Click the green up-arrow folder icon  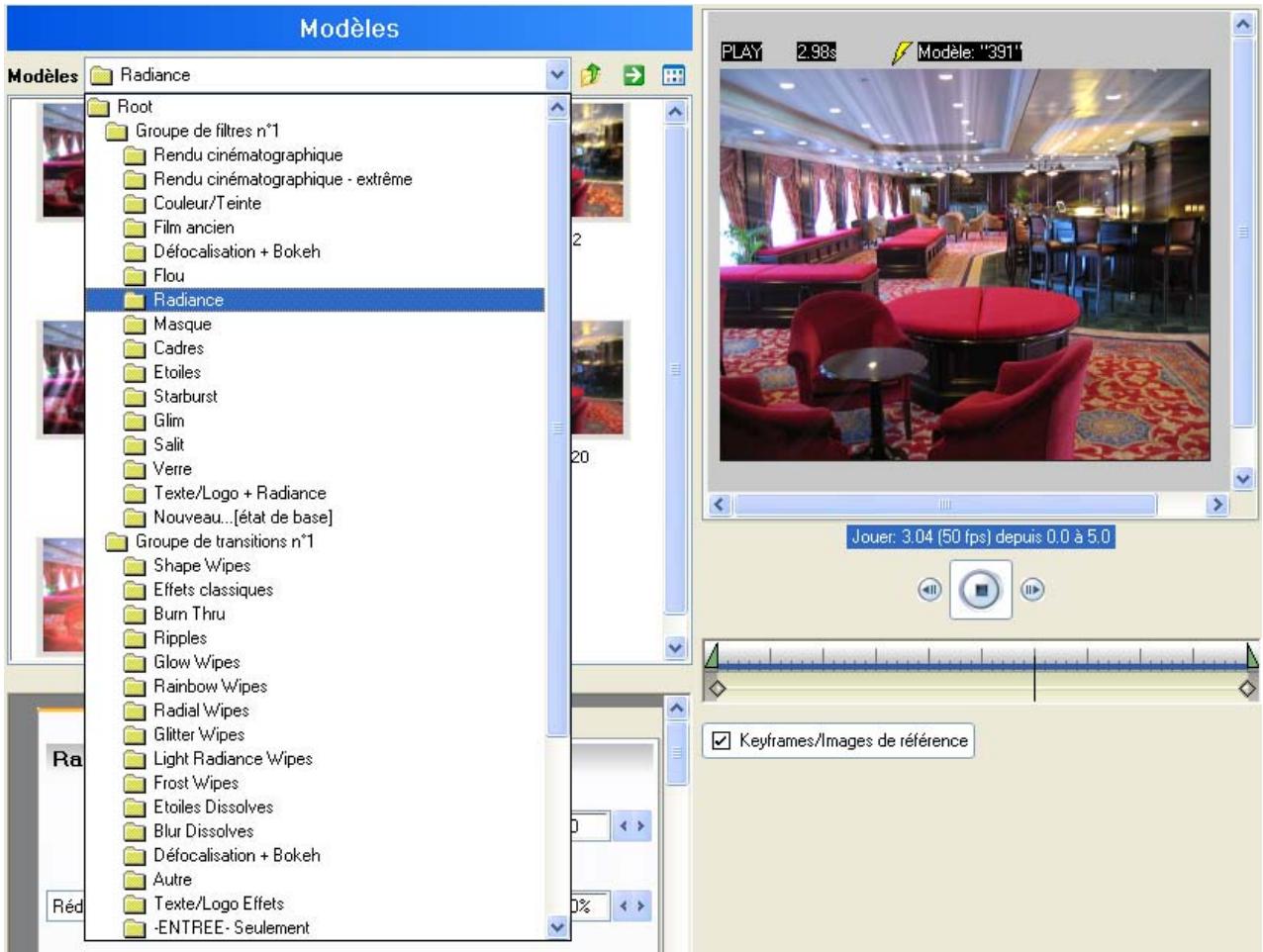[x=590, y=75]
